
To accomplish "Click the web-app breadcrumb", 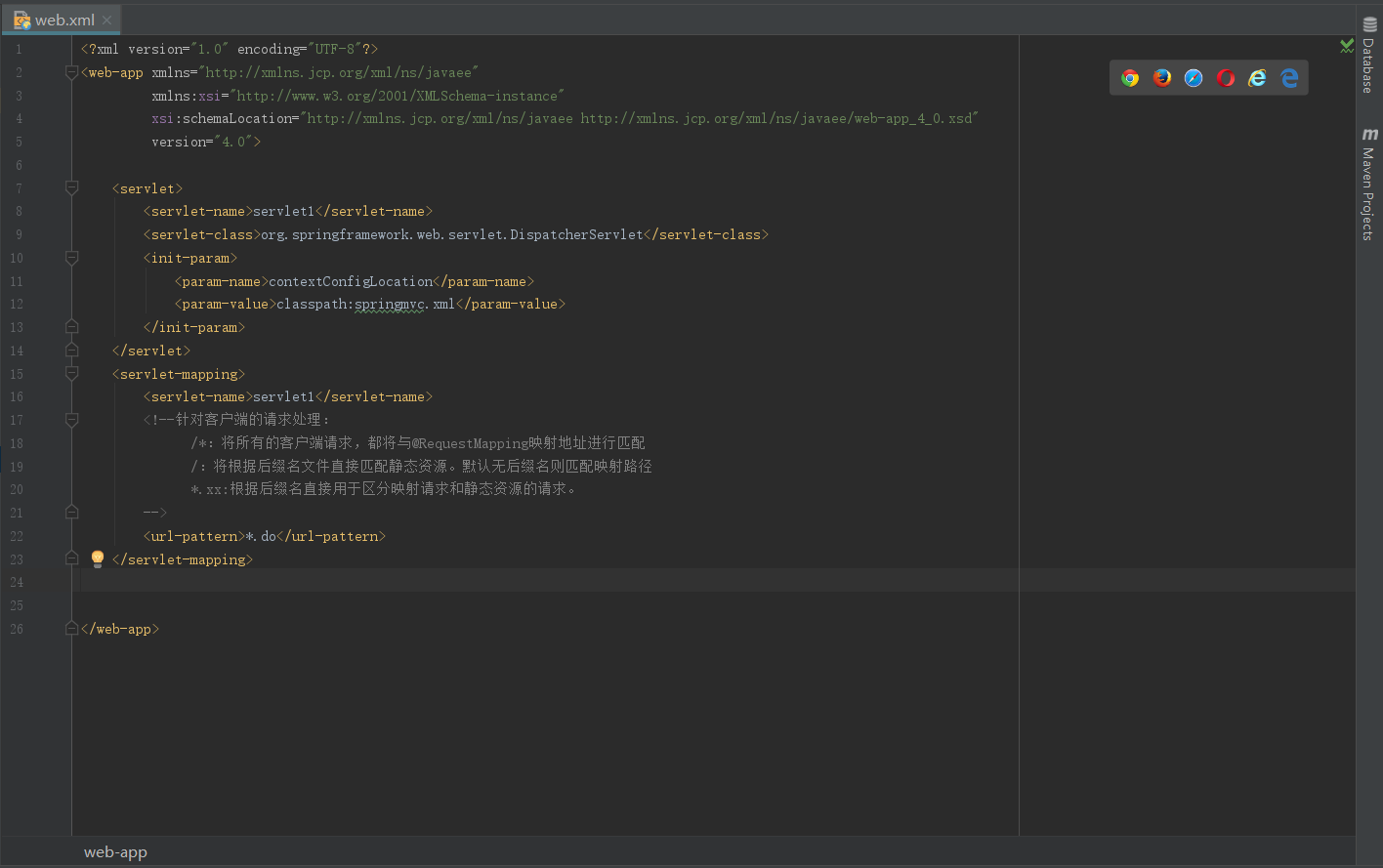I will (x=115, y=851).
